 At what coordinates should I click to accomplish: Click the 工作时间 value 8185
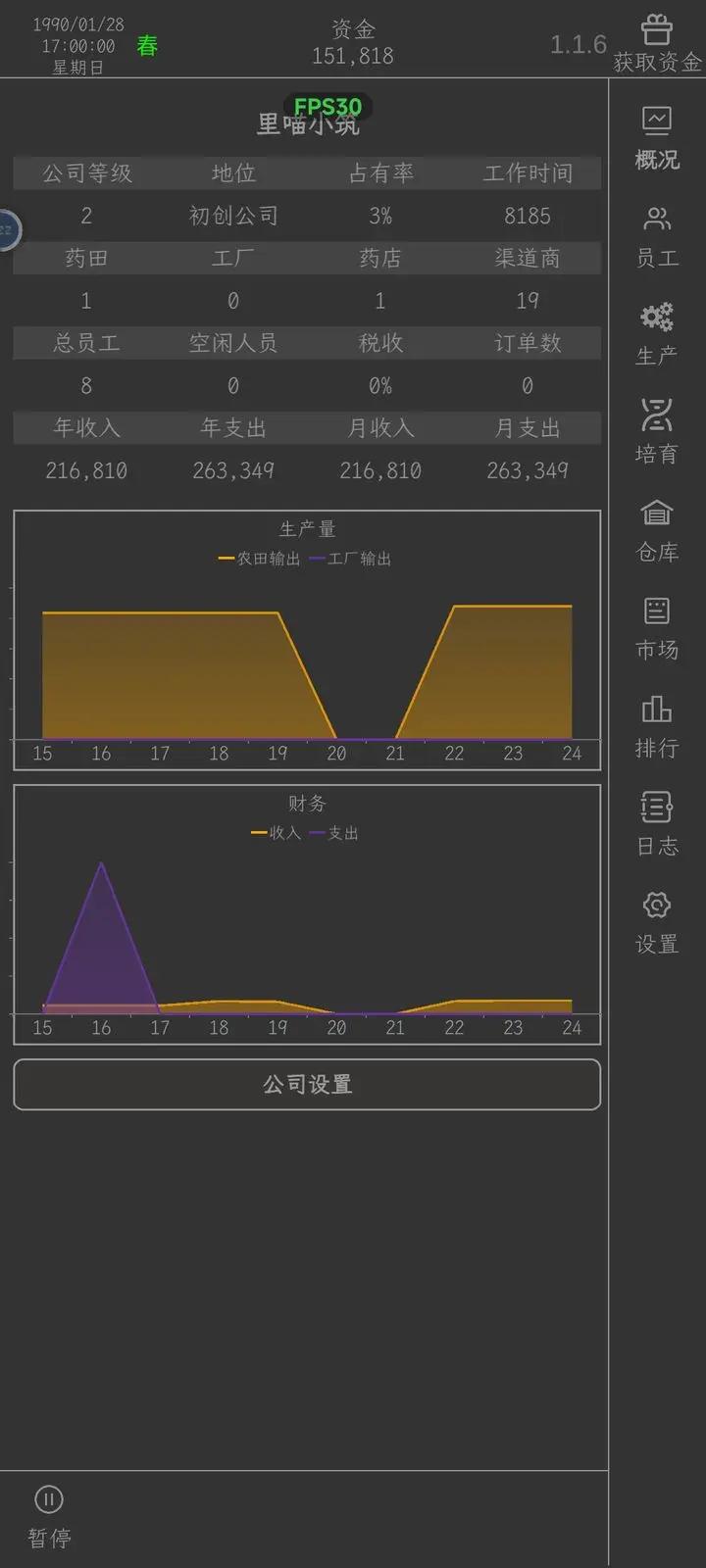pos(528,216)
